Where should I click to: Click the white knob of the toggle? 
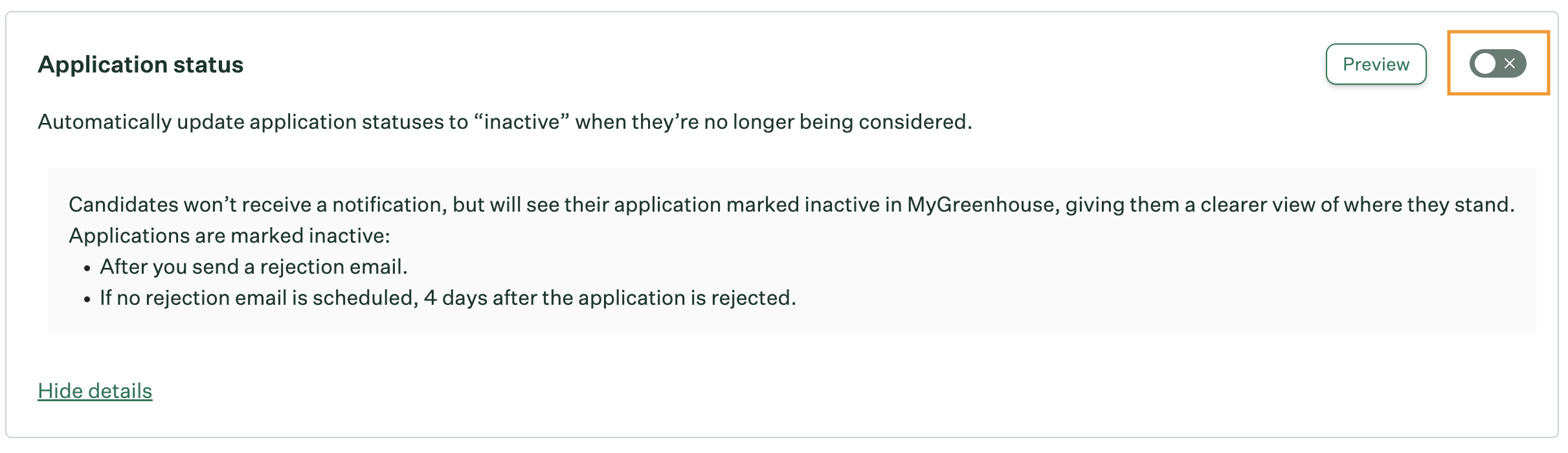tap(1485, 63)
